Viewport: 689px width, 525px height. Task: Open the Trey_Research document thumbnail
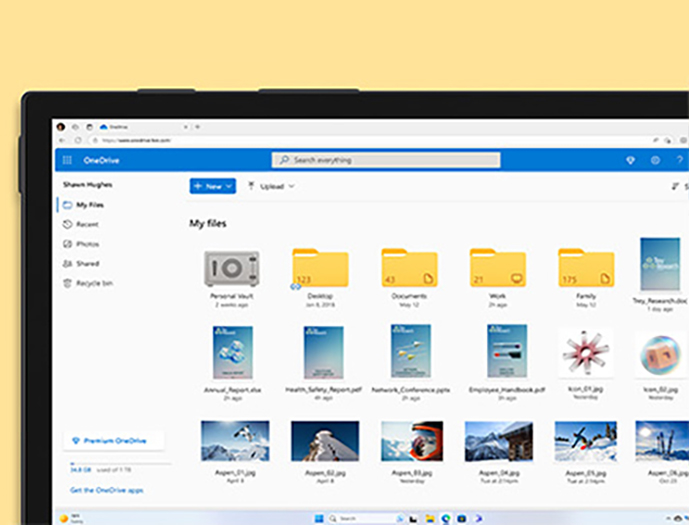tap(660, 264)
